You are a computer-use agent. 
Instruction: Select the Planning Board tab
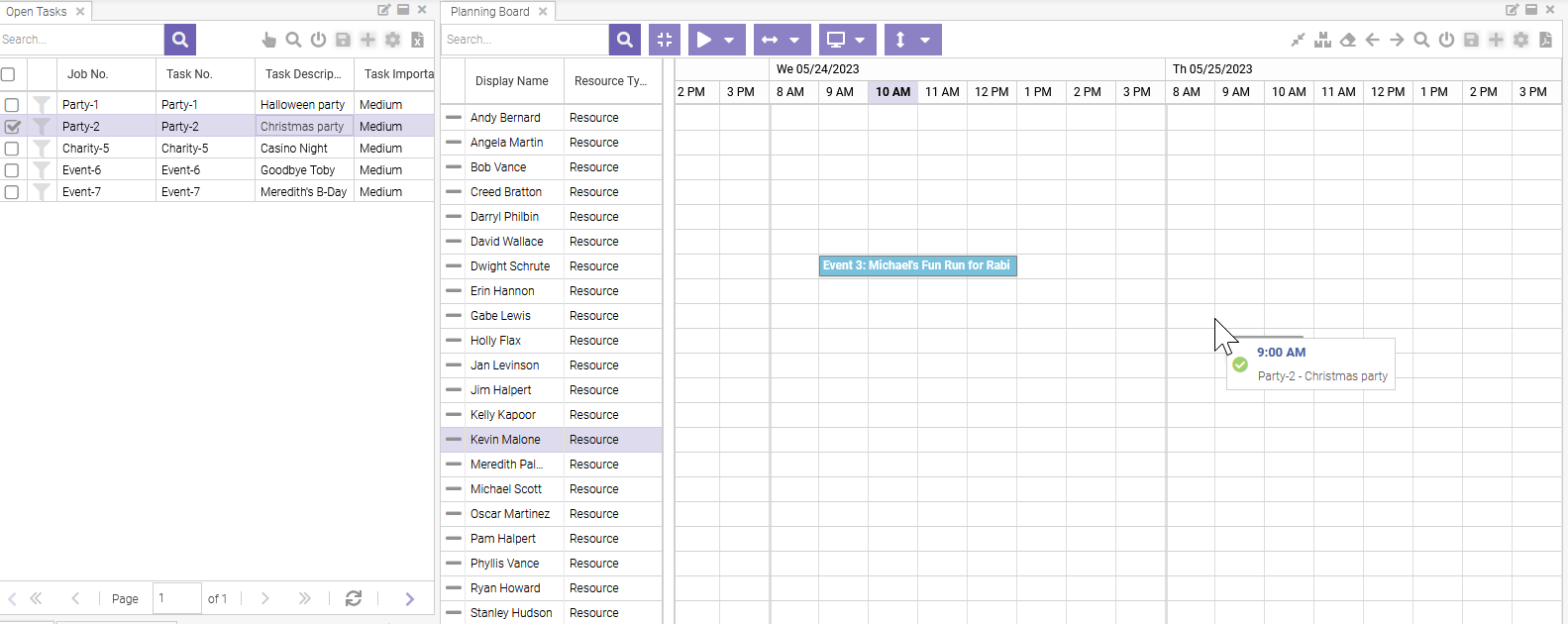click(x=489, y=12)
